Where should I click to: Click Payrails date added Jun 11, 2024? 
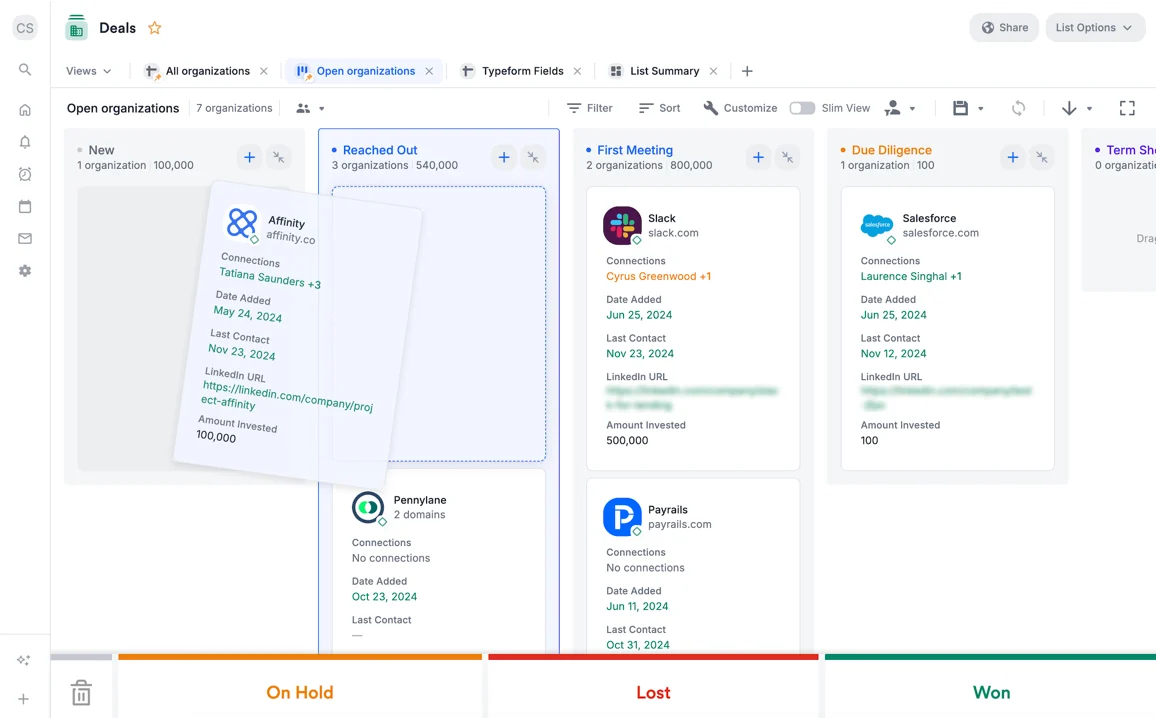[x=637, y=606]
